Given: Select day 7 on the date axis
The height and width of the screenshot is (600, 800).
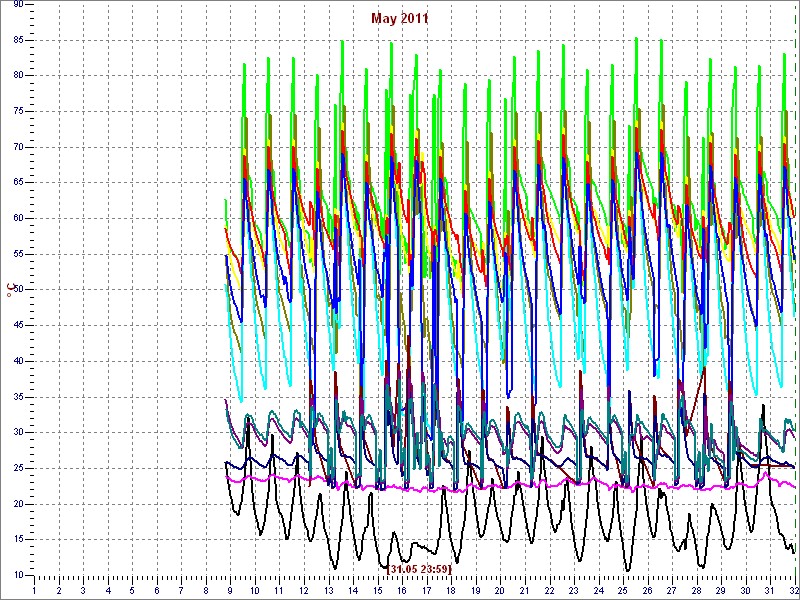Looking at the screenshot, I should click(x=181, y=591).
